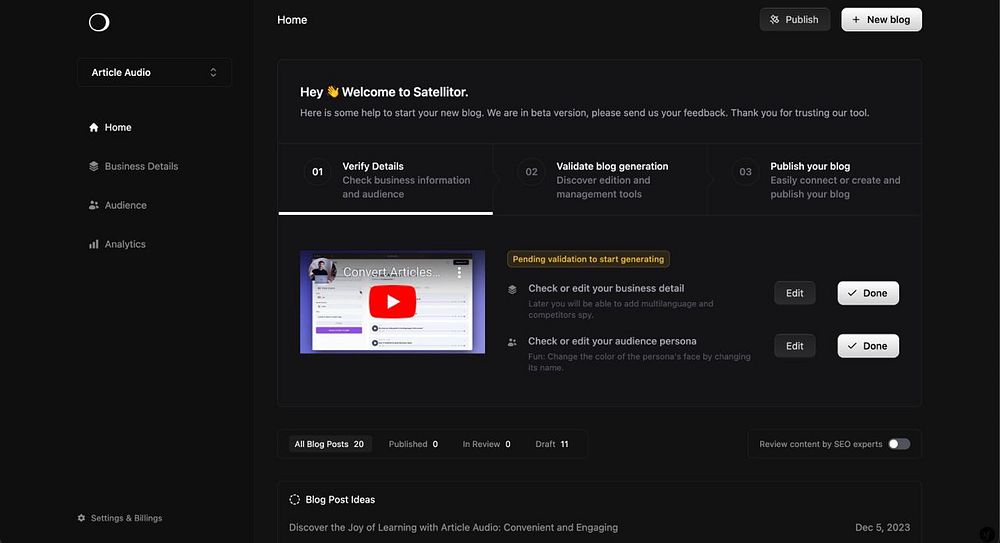Open Audience section in sidebar

tap(117, 205)
